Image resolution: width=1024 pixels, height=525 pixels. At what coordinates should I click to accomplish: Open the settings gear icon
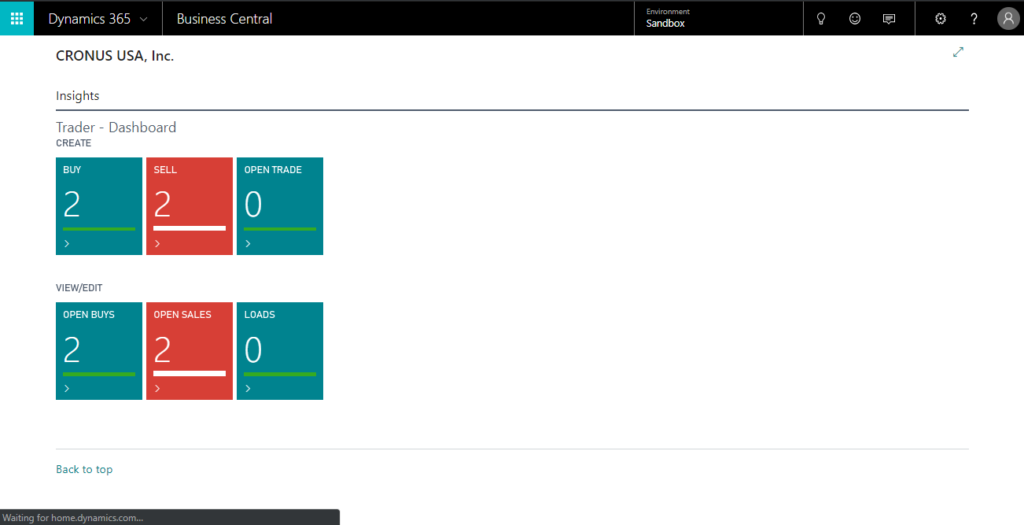pyautogui.click(x=940, y=19)
